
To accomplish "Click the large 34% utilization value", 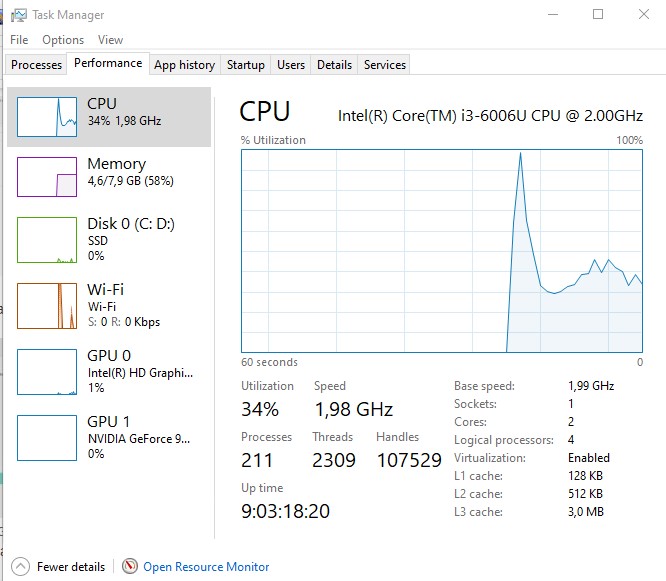I will tap(260, 409).
